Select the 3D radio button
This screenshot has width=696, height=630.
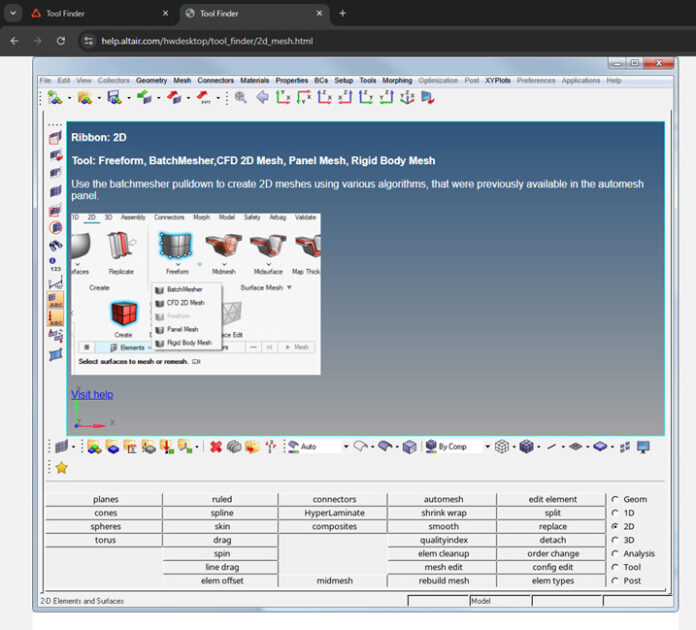[x=615, y=540]
